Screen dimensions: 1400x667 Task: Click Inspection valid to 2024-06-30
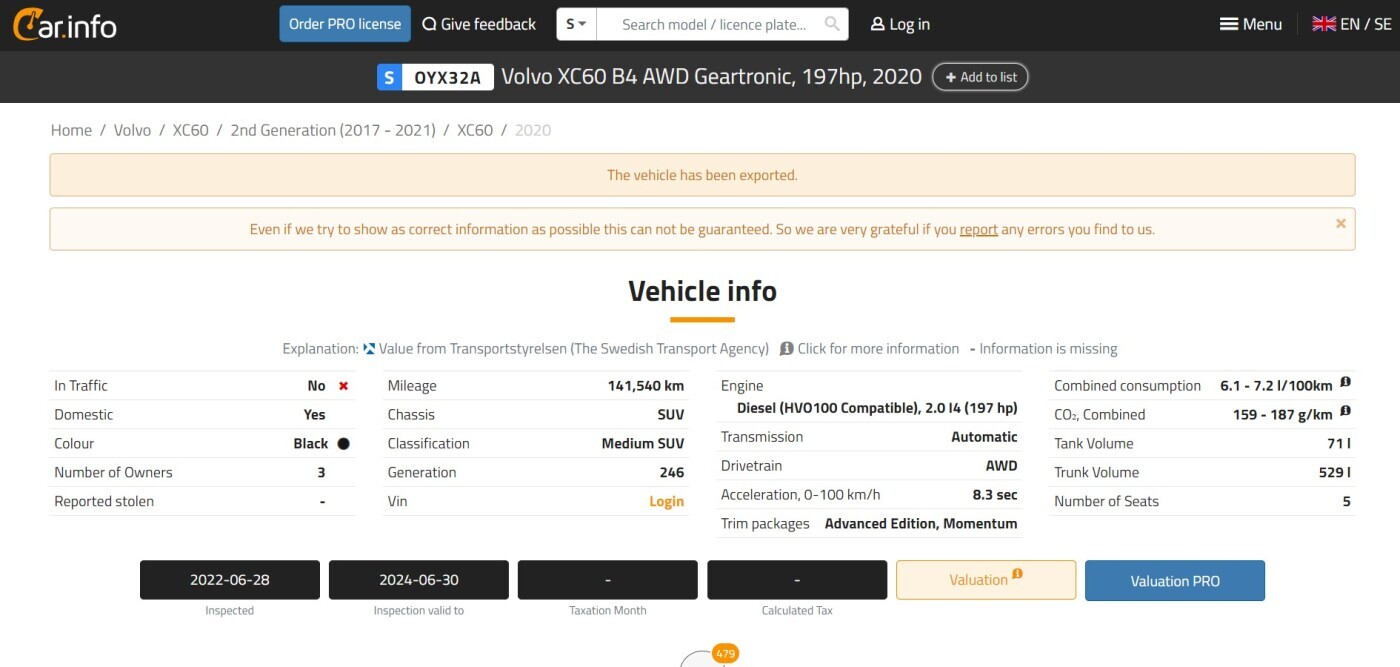pyautogui.click(x=419, y=580)
